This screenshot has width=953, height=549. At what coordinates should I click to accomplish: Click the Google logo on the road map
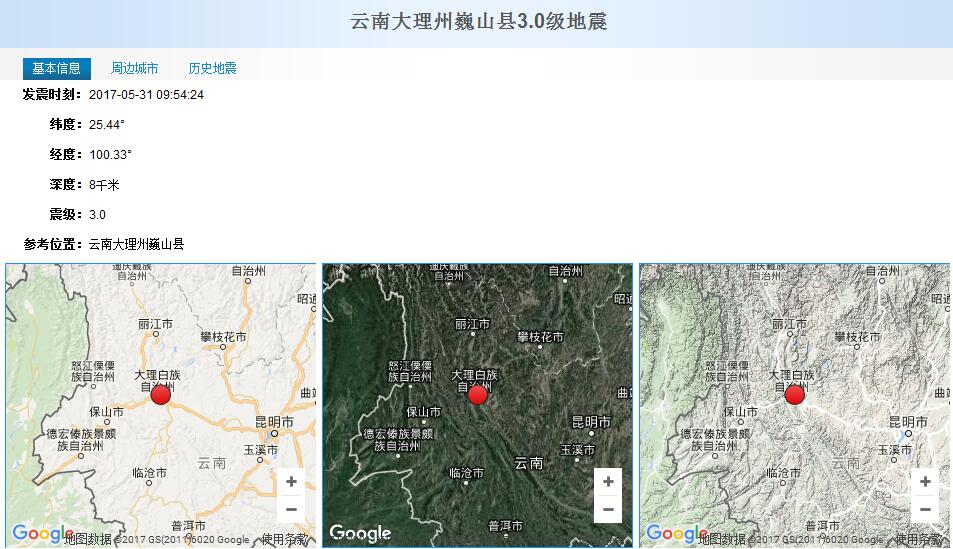coord(42,534)
